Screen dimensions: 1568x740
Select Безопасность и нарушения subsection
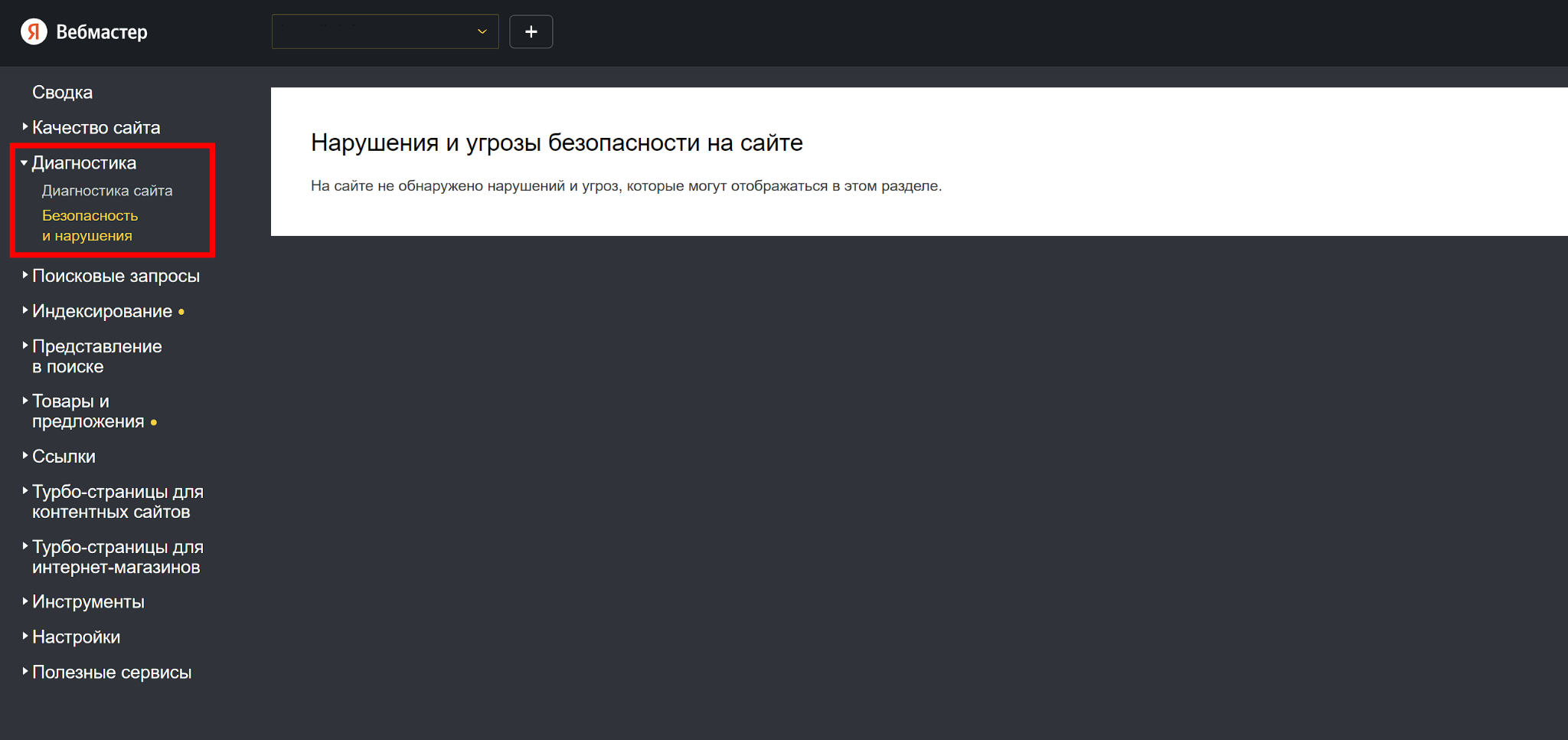90,225
